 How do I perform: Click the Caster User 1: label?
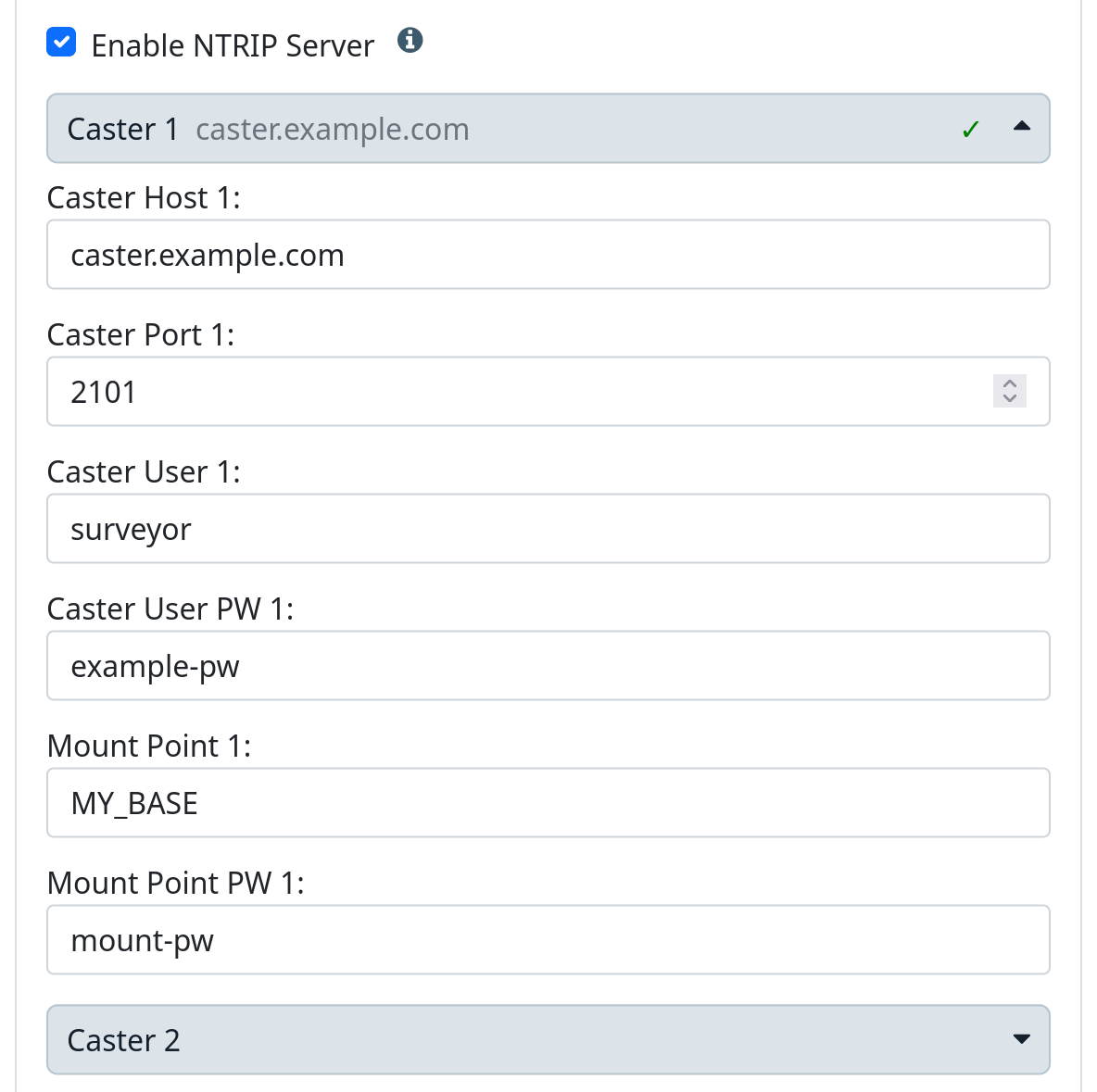(144, 471)
